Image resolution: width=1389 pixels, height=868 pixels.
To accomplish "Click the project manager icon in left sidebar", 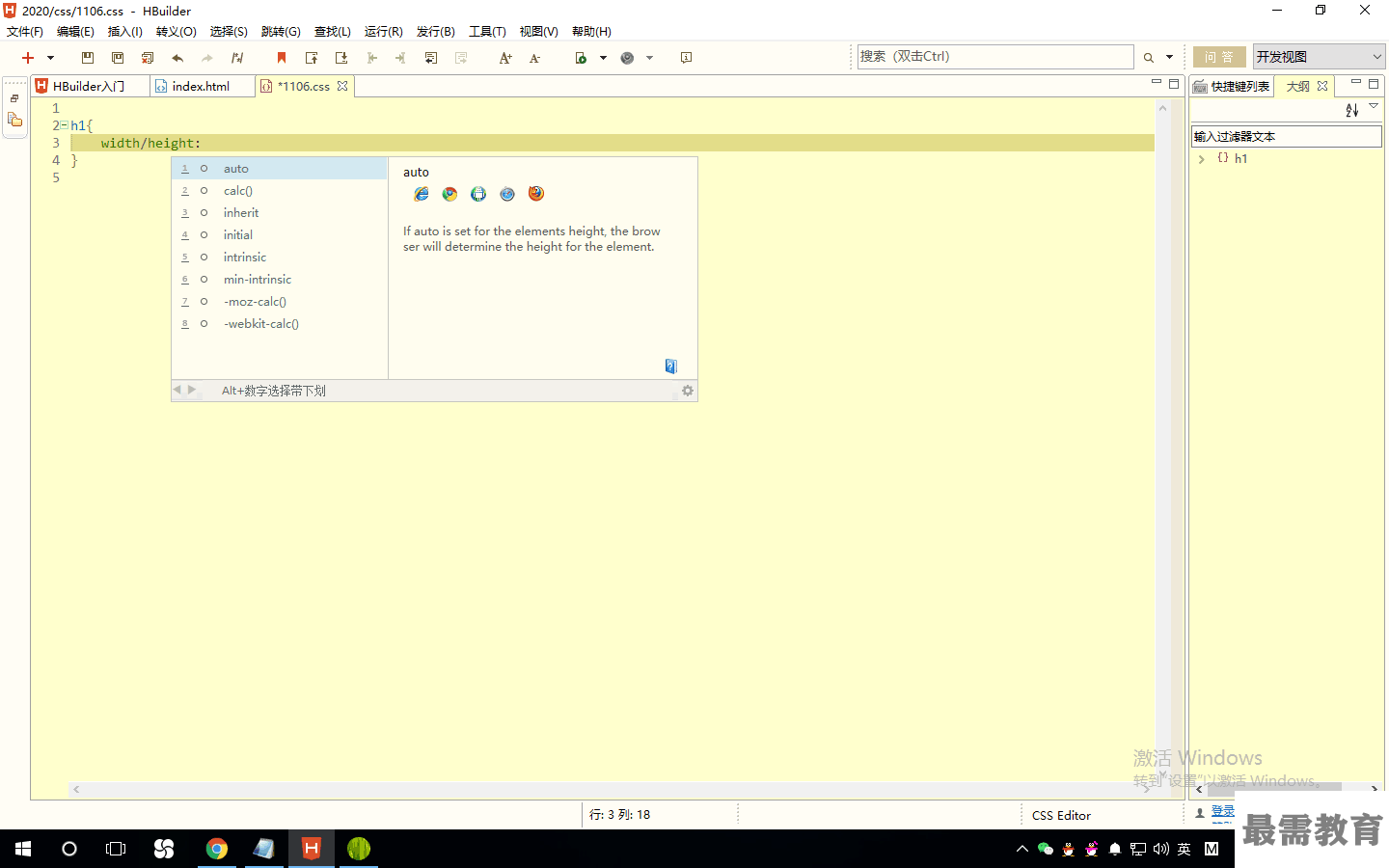I will [14, 120].
